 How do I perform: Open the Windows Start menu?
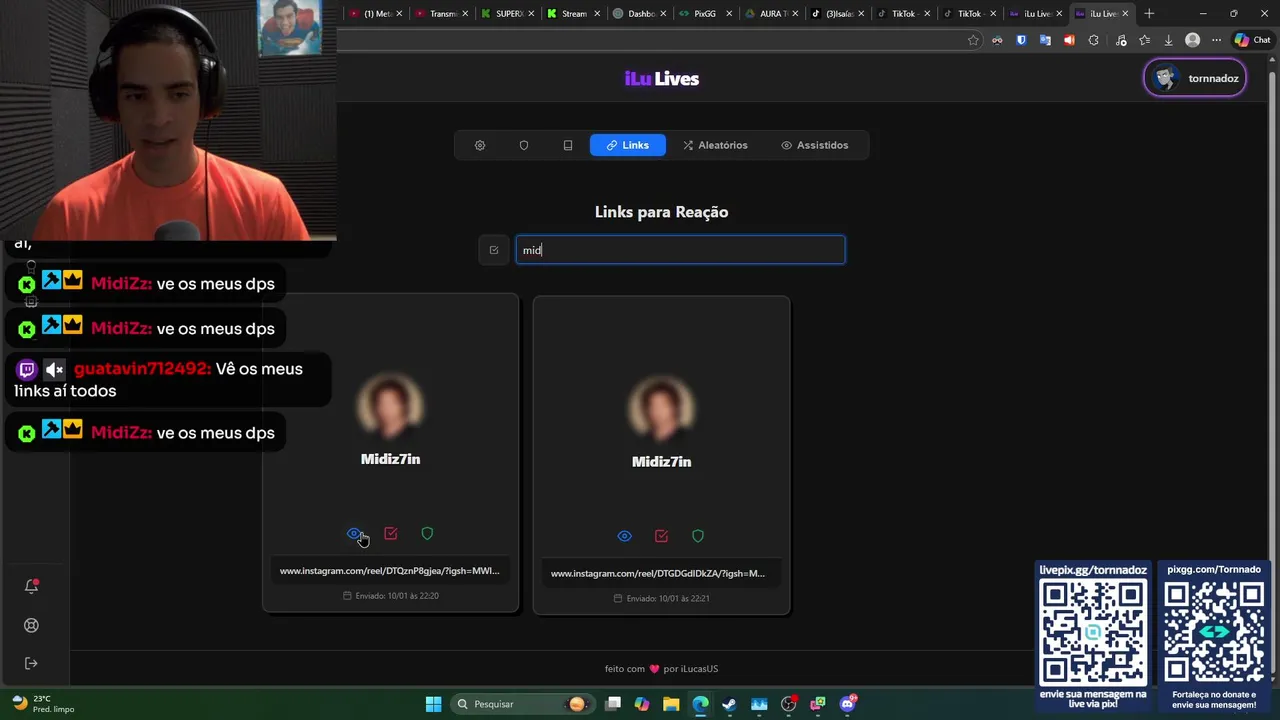point(433,704)
